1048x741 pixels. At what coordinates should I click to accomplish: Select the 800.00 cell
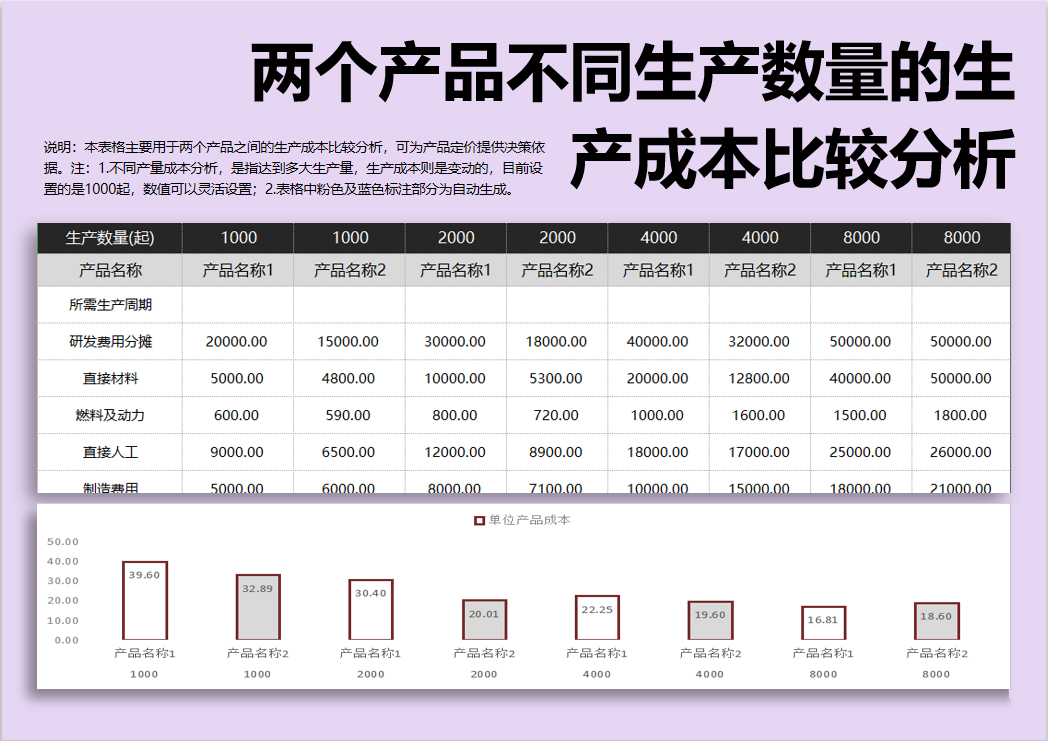(455, 415)
